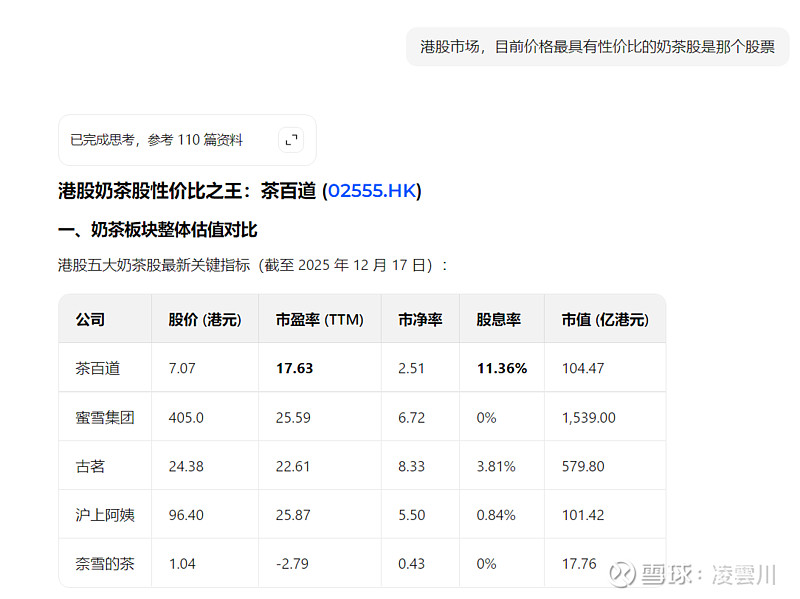This screenshot has width=800, height=599.
Task: Click the dividend yield 0.84%
Action: point(496,515)
